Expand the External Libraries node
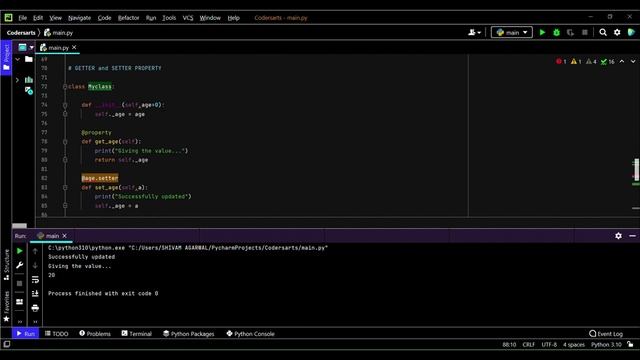Viewport: 640px width, 360px height. tap(17, 80)
